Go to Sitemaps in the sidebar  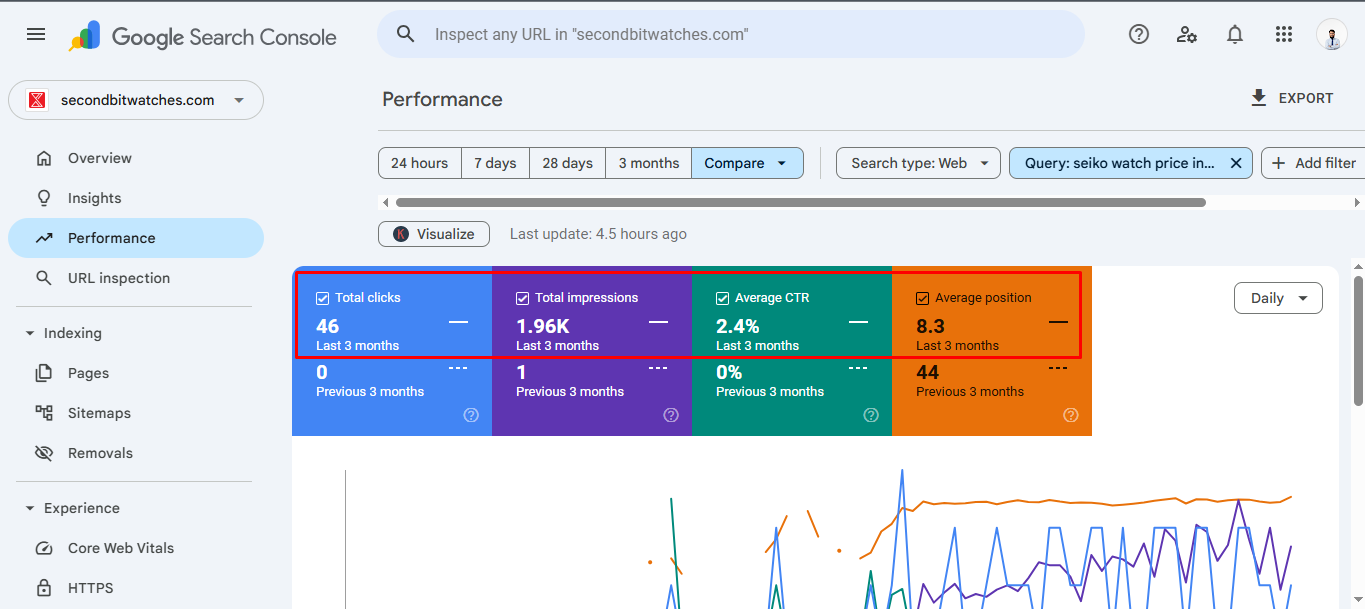(99, 413)
